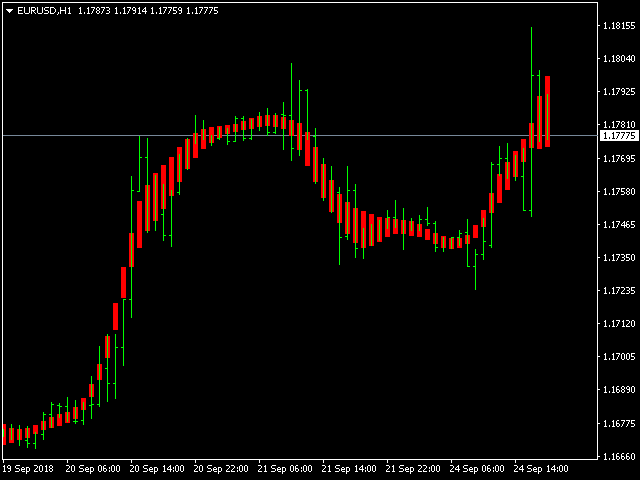Click the 19 Sep 2018 date label

(x=28, y=469)
